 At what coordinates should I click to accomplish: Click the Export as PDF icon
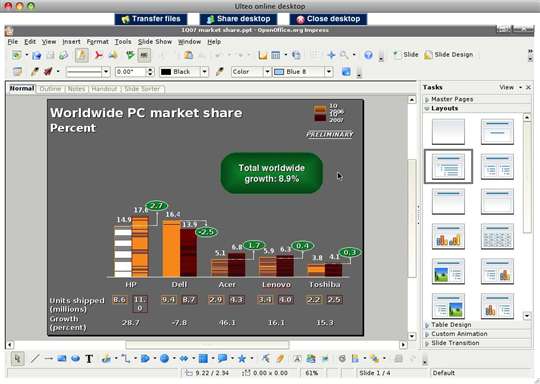pos(98,55)
